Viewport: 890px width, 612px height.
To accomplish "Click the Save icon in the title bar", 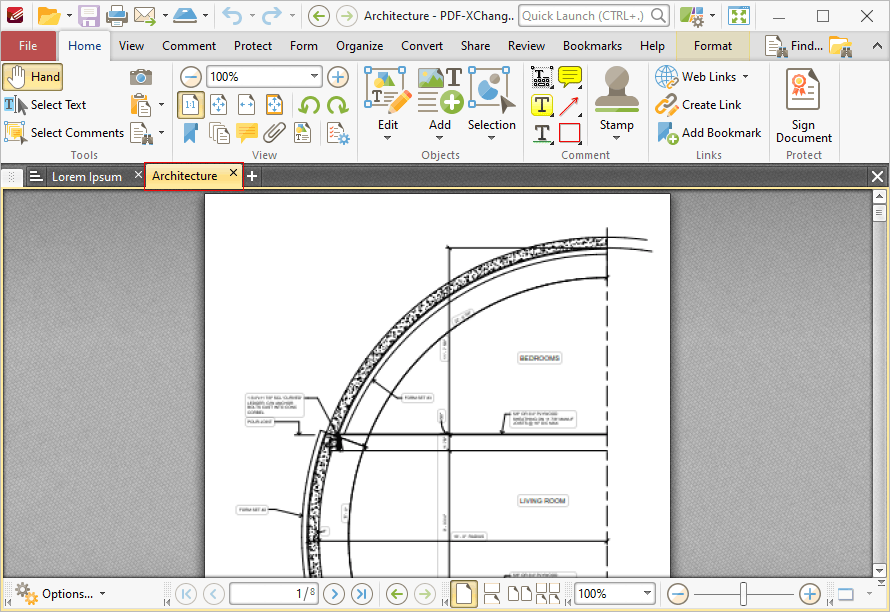I will tap(89, 16).
